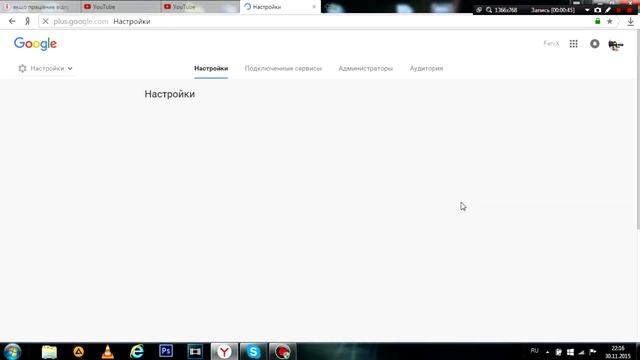Switch to Yandex Browser in taskbar
Viewport: 640px width, 360px height.
tap(224, 351)
